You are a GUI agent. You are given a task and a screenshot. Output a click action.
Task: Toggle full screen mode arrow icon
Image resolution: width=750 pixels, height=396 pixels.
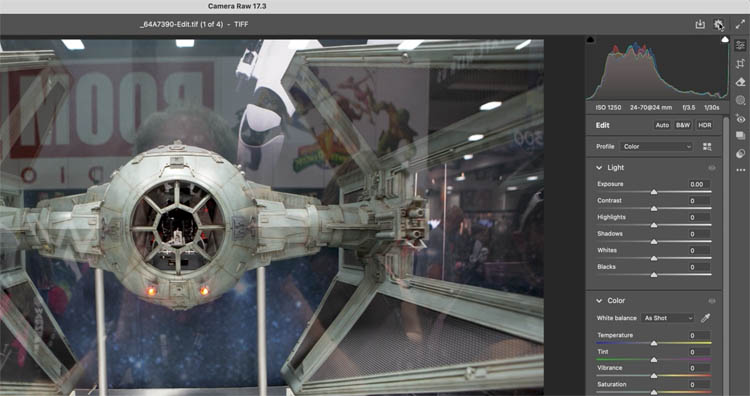[x=740, y=24]
